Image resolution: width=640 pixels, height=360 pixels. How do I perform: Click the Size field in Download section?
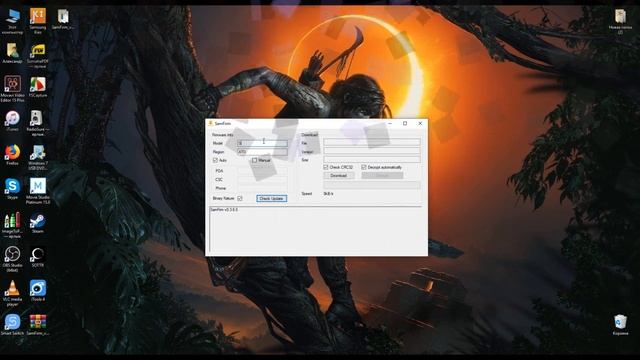372,160
